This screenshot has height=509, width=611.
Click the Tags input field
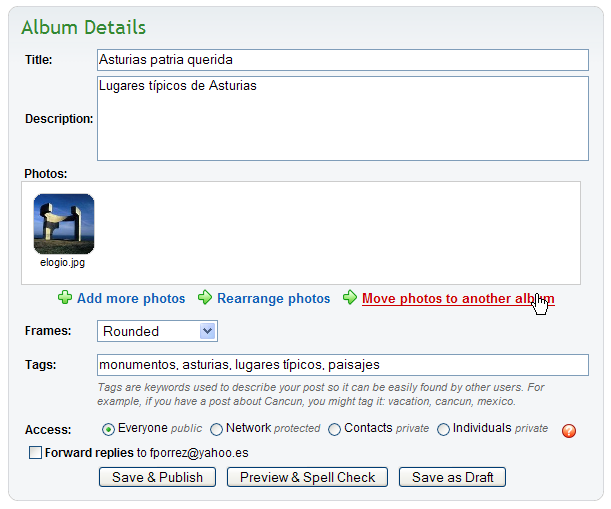[342, 365]
